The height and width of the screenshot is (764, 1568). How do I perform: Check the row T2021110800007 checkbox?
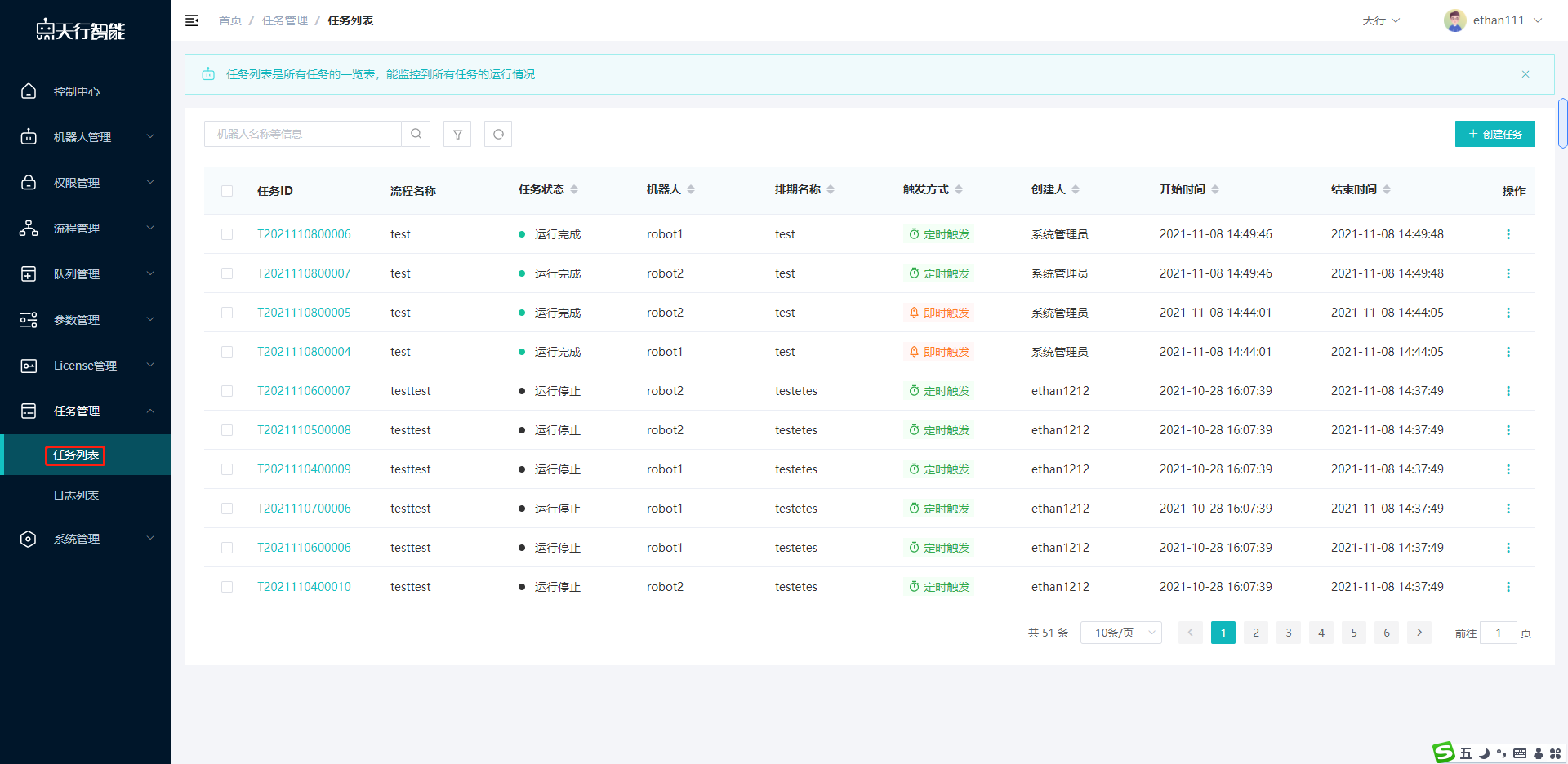(x=227, y=273)
